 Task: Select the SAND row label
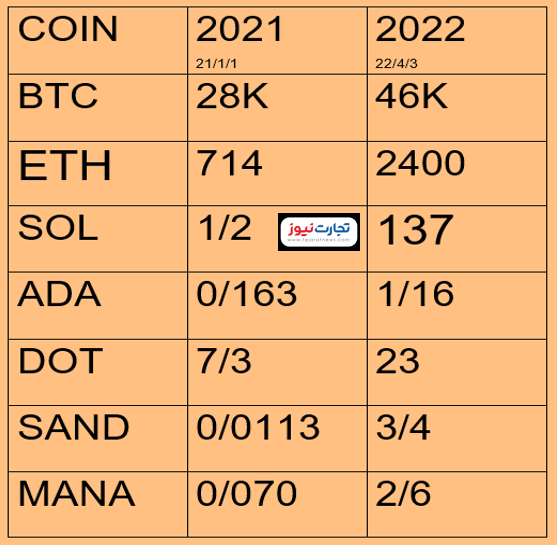tap(98, 438)
